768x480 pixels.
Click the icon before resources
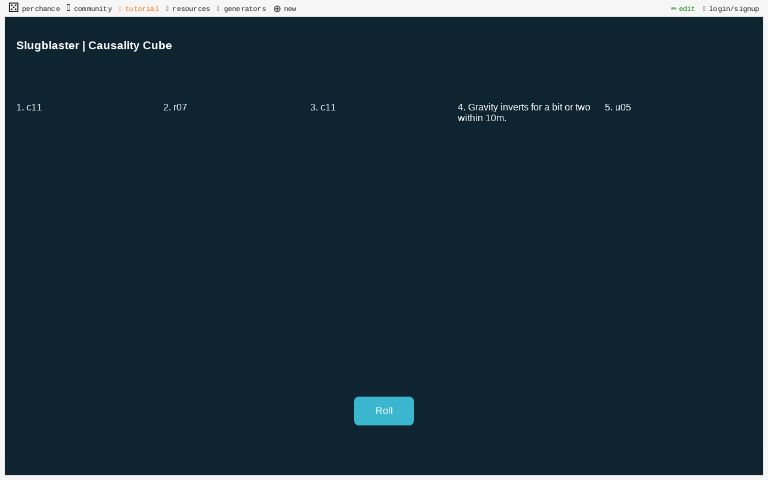tap(167, 9)
